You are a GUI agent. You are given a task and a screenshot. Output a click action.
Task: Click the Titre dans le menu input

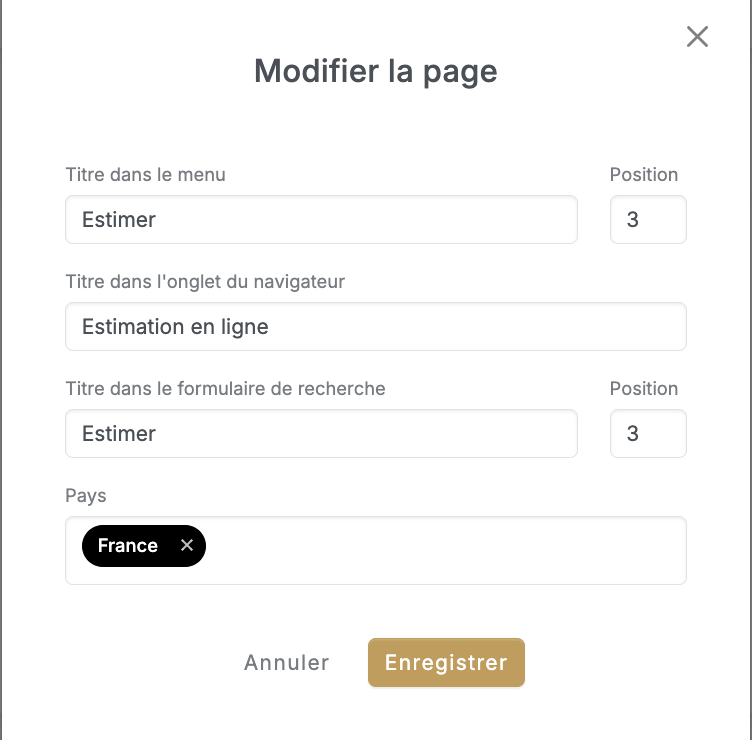(321, 220)
